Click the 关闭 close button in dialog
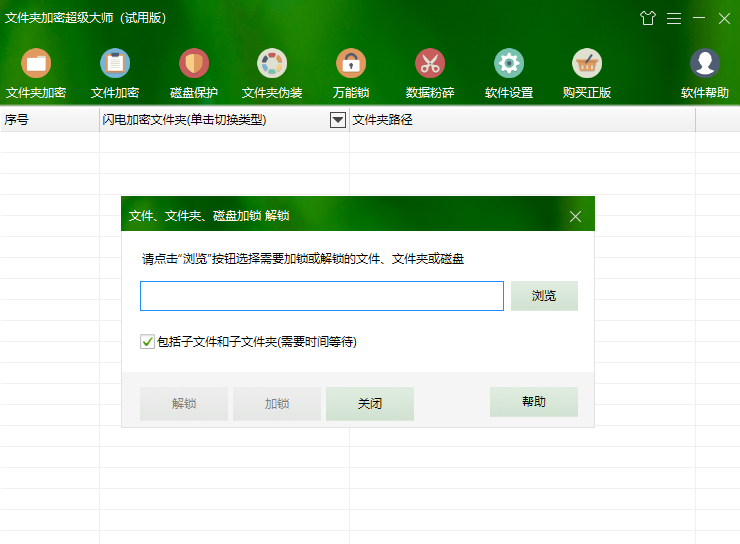Image resolution: width=740 pixels, height=544 pixels. pyautogui.click(x=370, y=404)
